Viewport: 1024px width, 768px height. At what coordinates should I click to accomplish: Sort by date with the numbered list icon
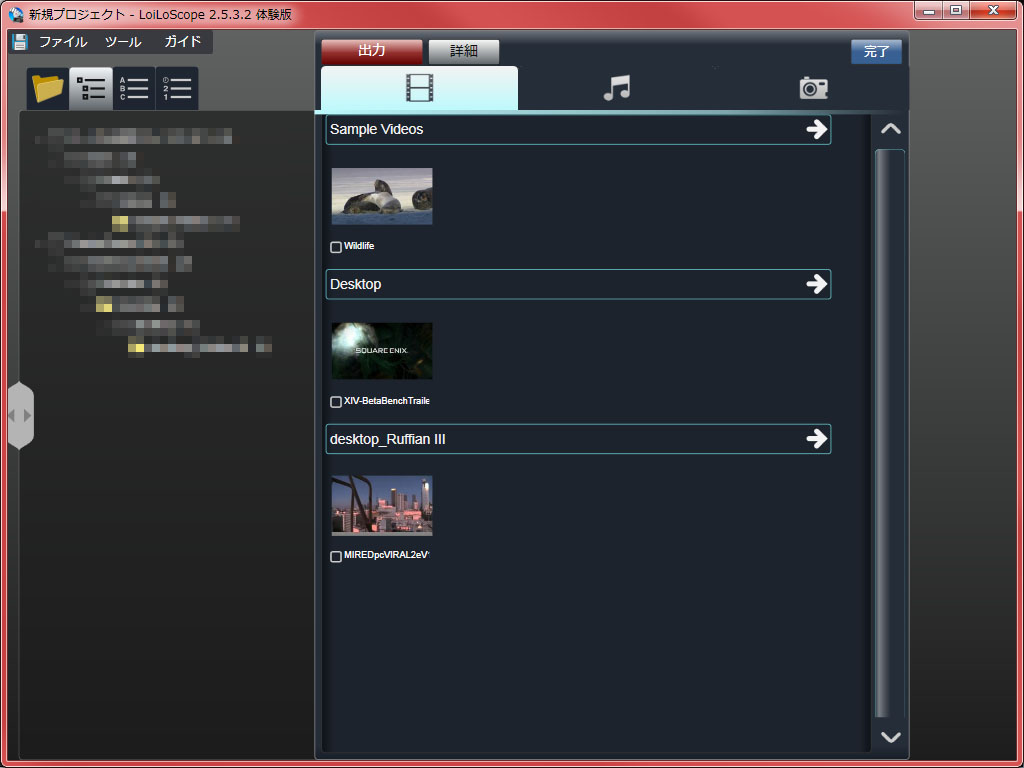tap(177, 88)
